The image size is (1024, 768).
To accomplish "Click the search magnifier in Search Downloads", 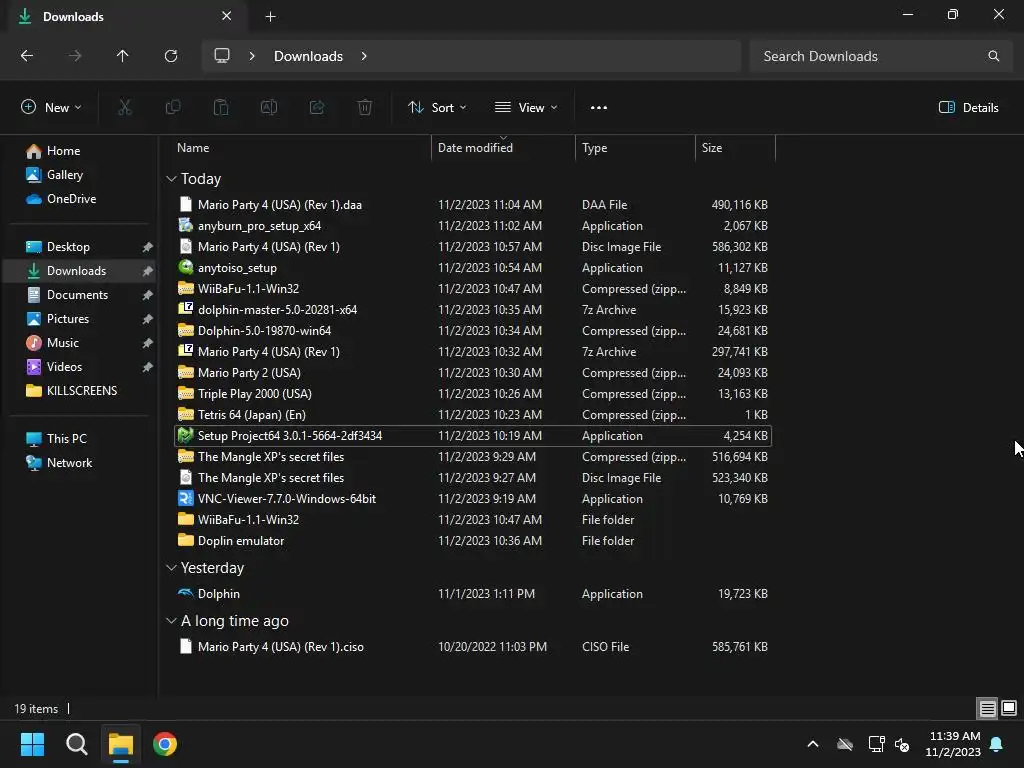I will pos(993,56).
